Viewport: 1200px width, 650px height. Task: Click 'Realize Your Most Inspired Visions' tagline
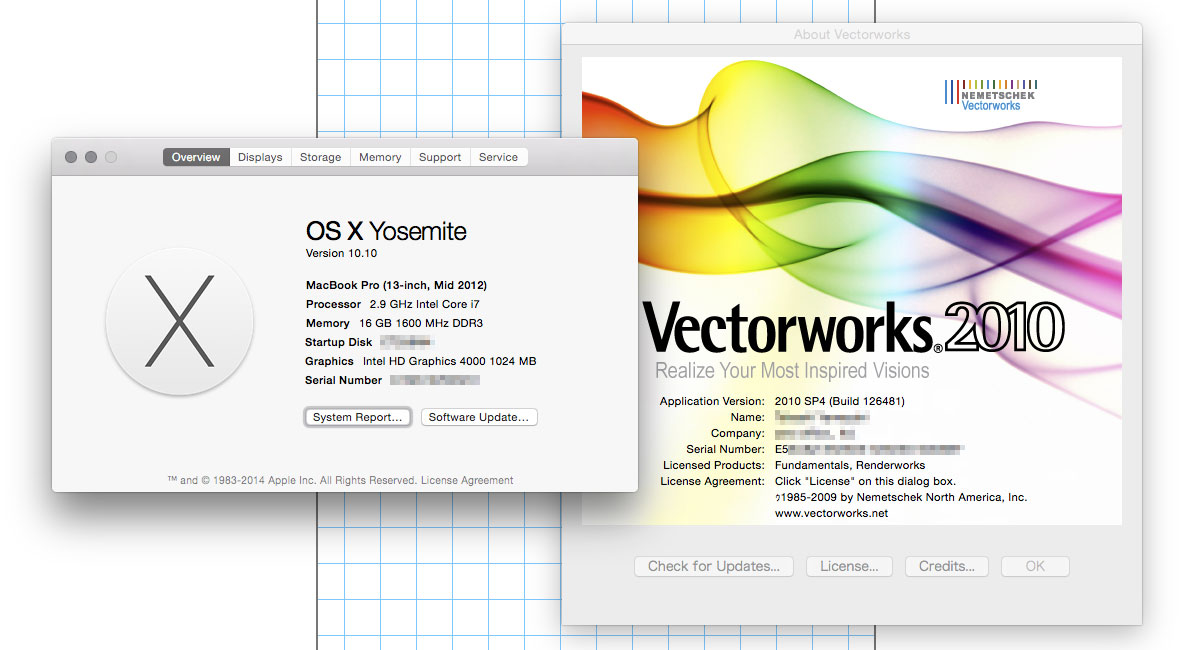click(792, 371)
